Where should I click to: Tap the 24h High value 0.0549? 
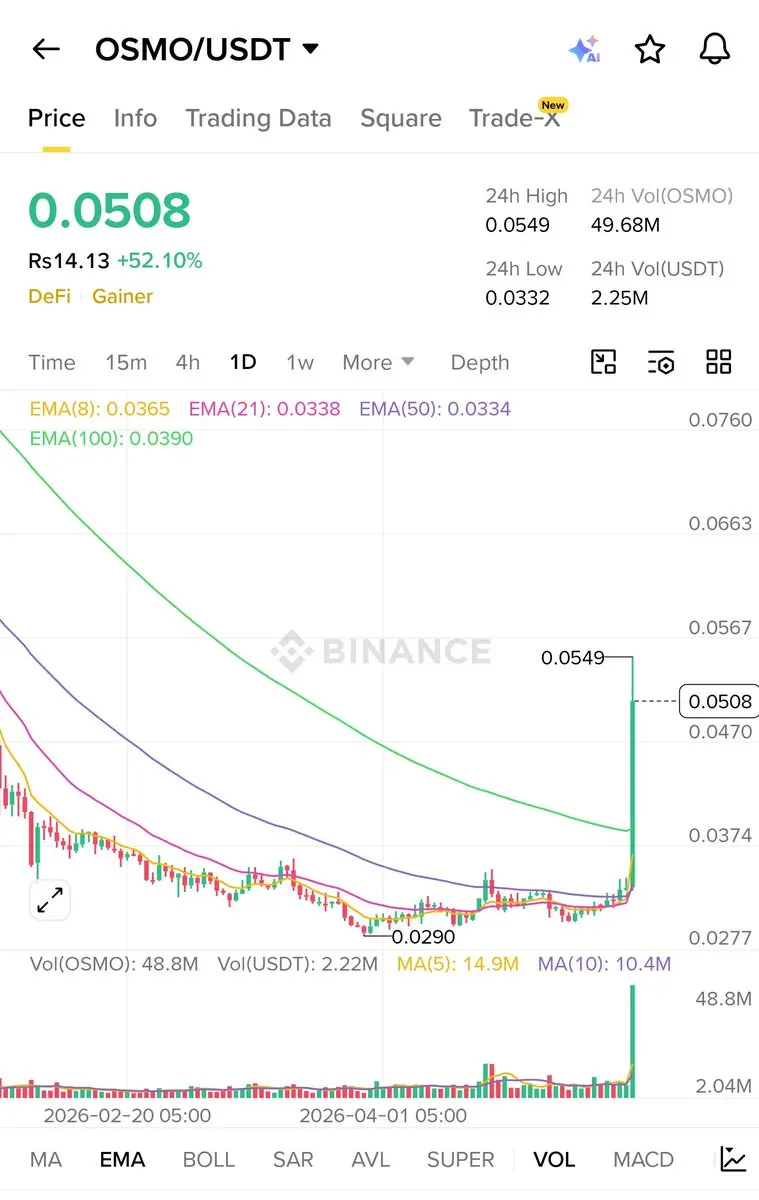tap(517, 225)
